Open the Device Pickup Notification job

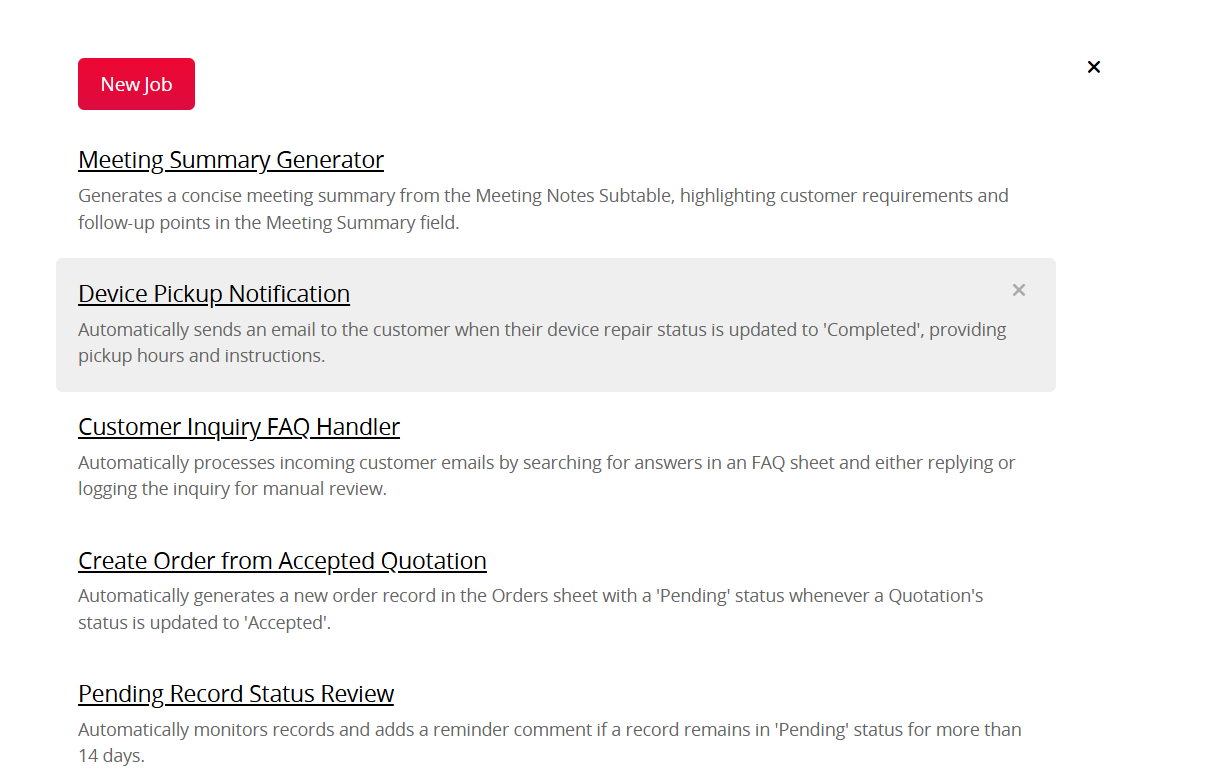click(214, 294)
